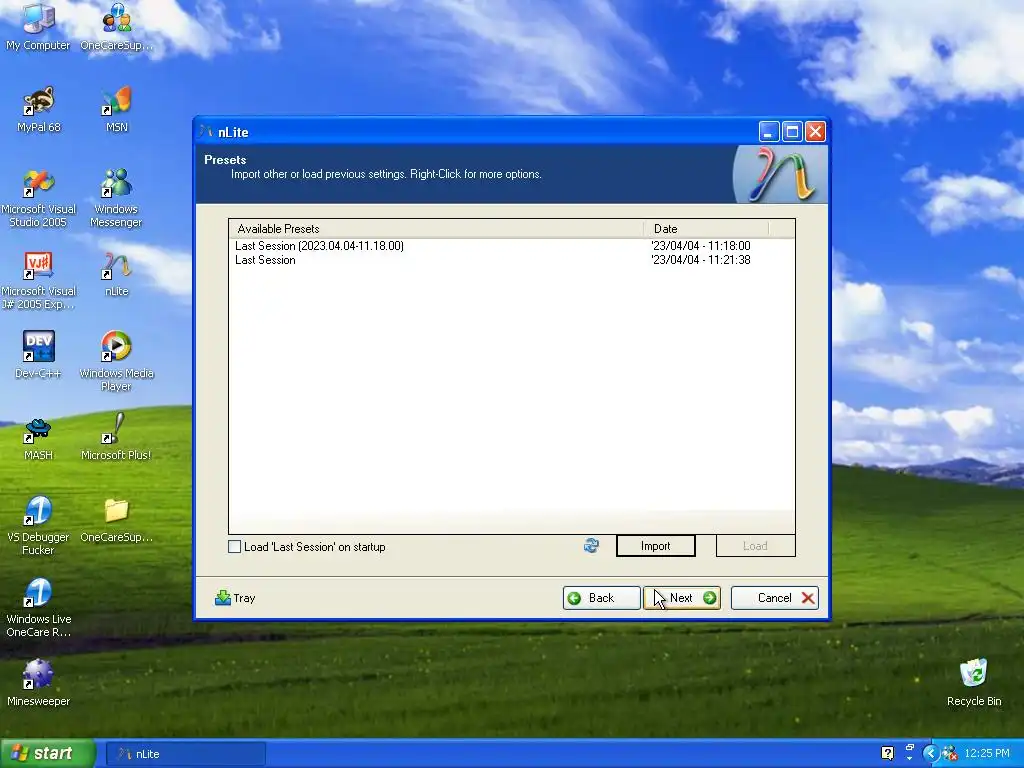The image size is (1024, 768).
Task: Enable Load 'Last Session' on startup checkbox
Action: tap(234, 547)
